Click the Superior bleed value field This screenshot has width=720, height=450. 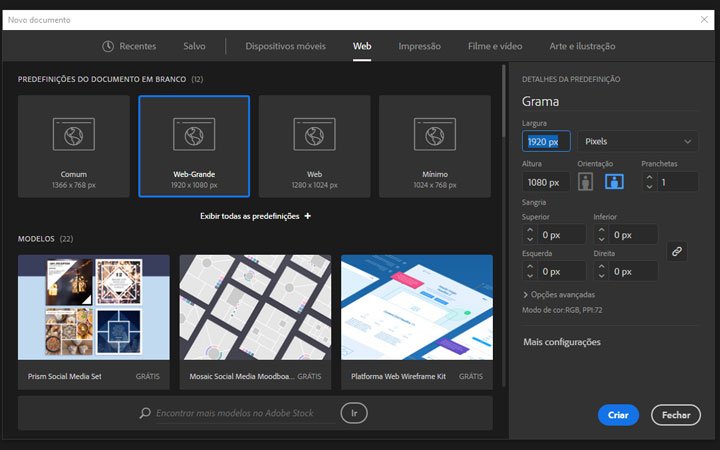pos(562,235)
